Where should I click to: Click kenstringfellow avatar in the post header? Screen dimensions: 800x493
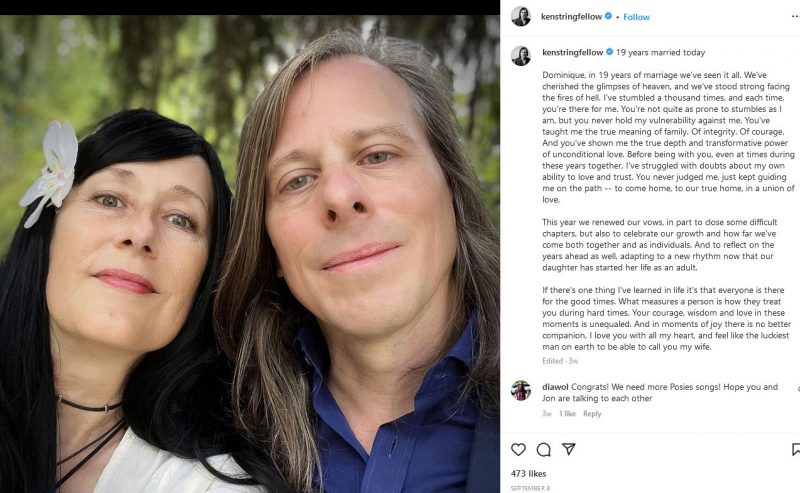(521, 16)
